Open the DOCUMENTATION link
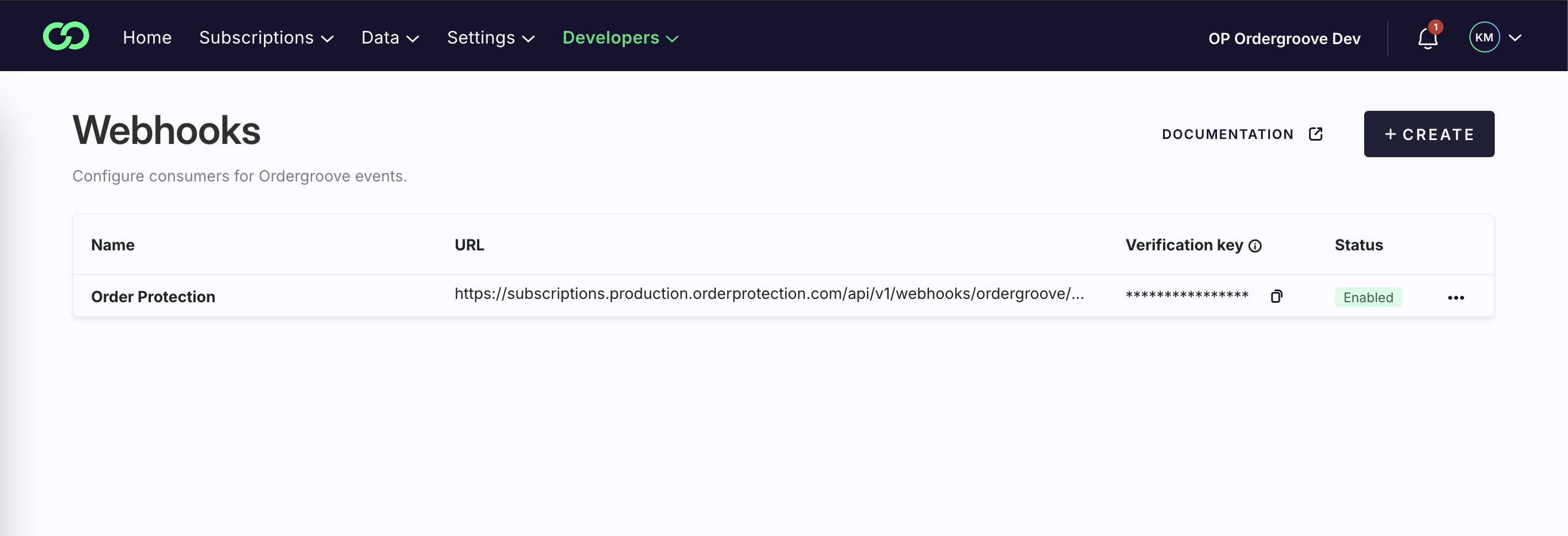 pos(1227,134)
